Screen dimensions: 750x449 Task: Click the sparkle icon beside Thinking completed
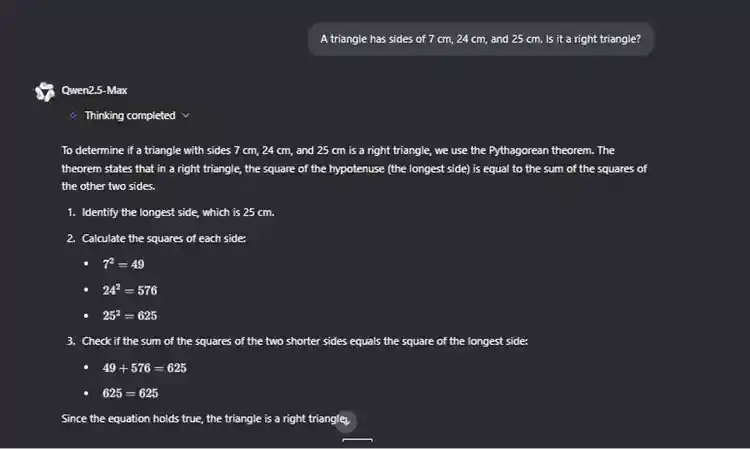click(x=73, y=116)
